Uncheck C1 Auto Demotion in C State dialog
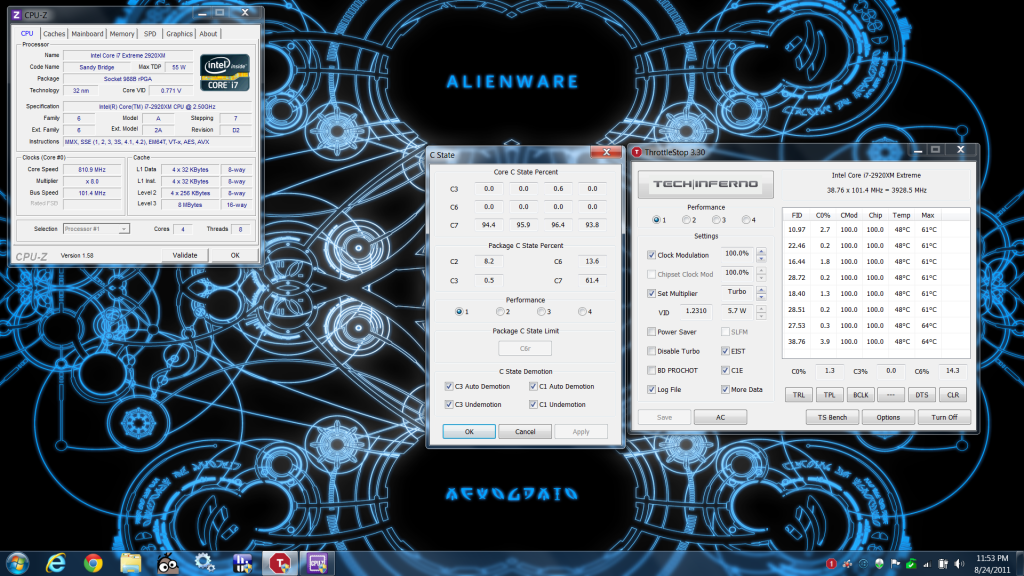Screen dimensions: 1024x576 [533, 386]
